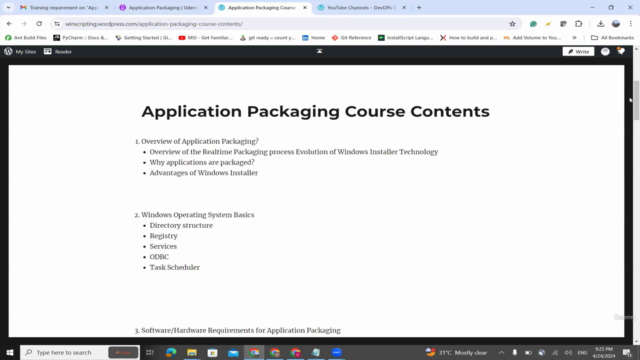
Task: Open Microsoft Store from the taskbar
Action: [213, 352]
